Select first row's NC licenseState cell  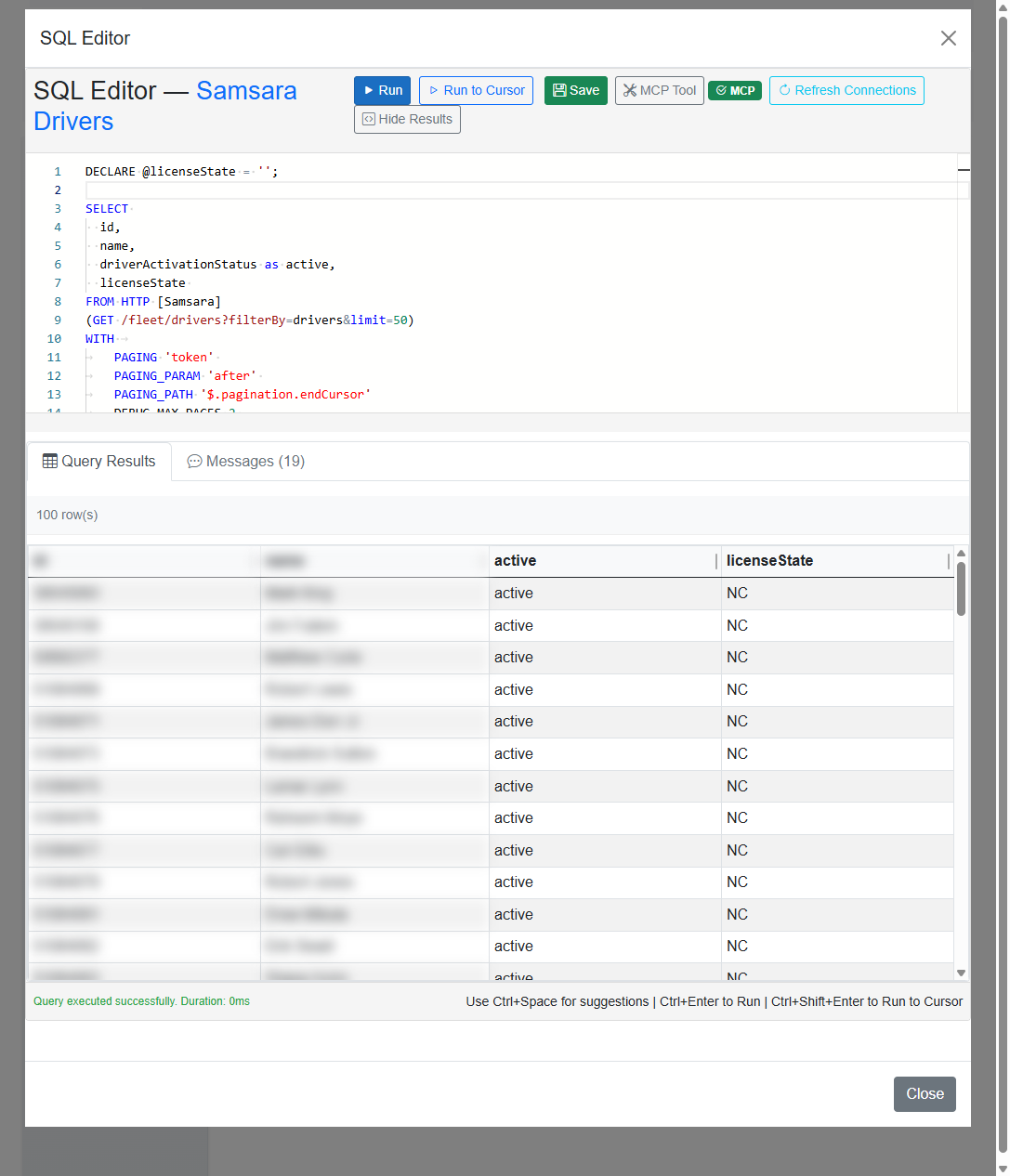[x=837, y=594]
